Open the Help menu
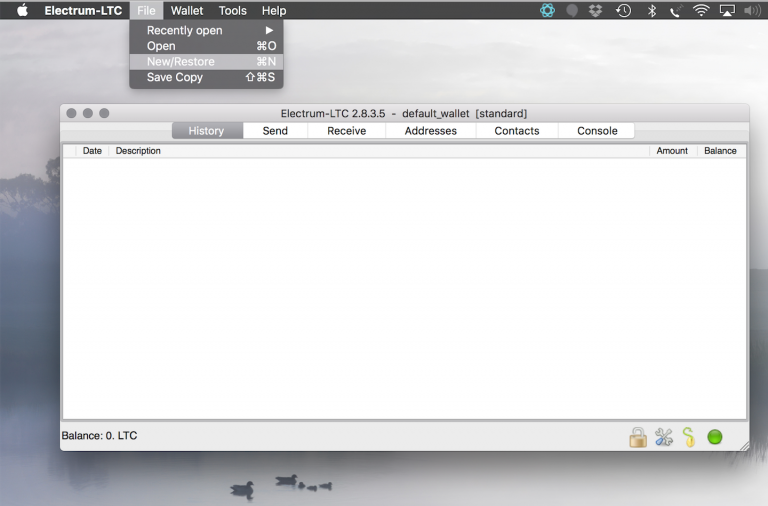This screenshot has width=768, height=506. [274, 10]
